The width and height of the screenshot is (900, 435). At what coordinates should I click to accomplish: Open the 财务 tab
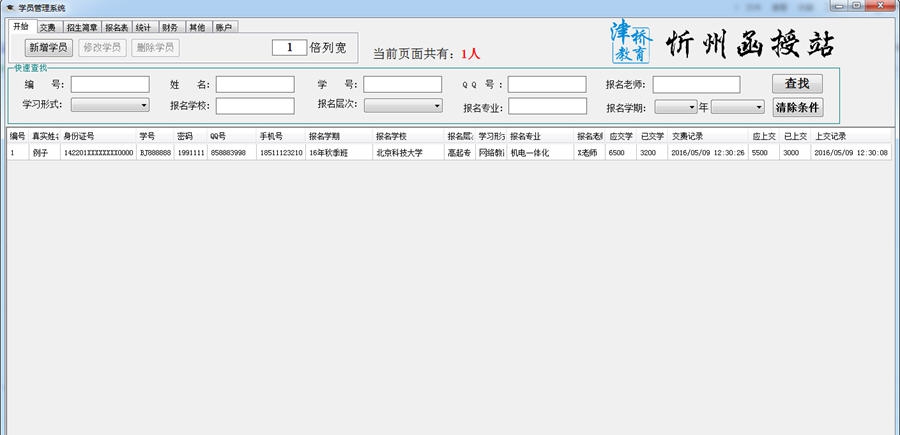170,27
